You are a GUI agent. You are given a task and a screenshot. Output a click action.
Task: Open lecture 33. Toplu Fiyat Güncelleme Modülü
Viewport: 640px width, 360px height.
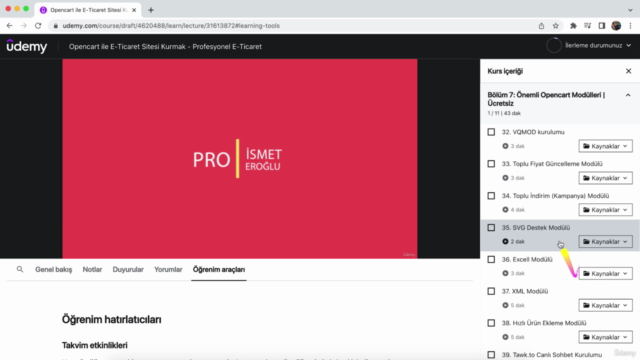point(552,164)
